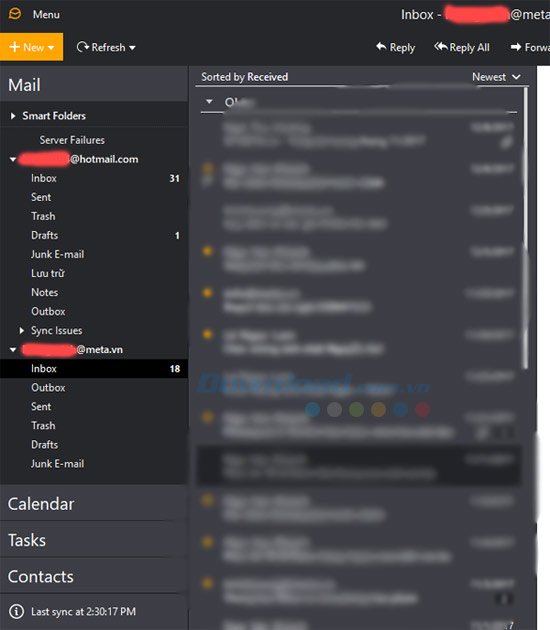Switch to the Contacts section

pyautogui.click(x=94, y=576)
